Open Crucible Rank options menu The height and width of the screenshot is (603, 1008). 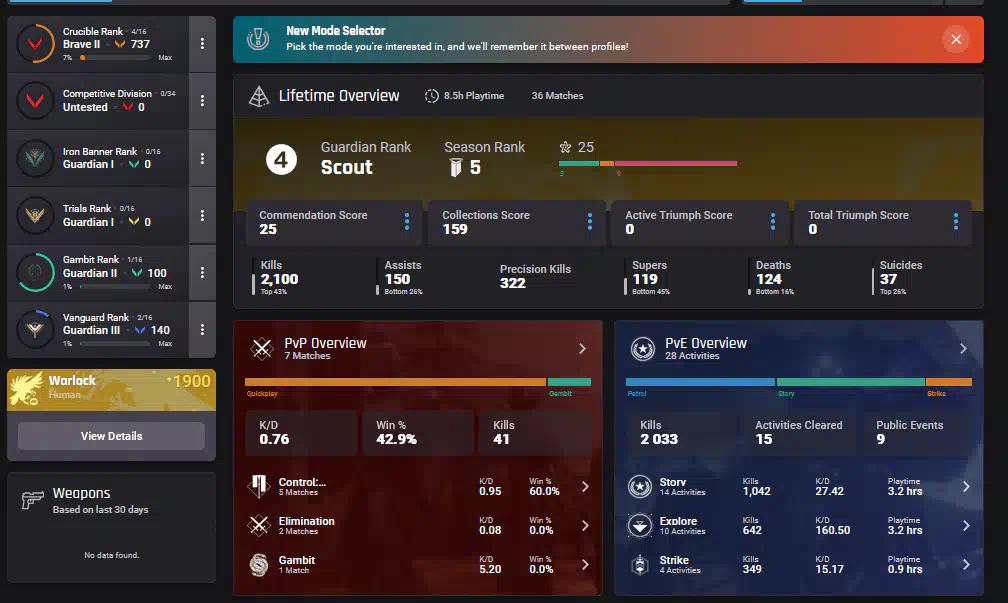(202, 44)
